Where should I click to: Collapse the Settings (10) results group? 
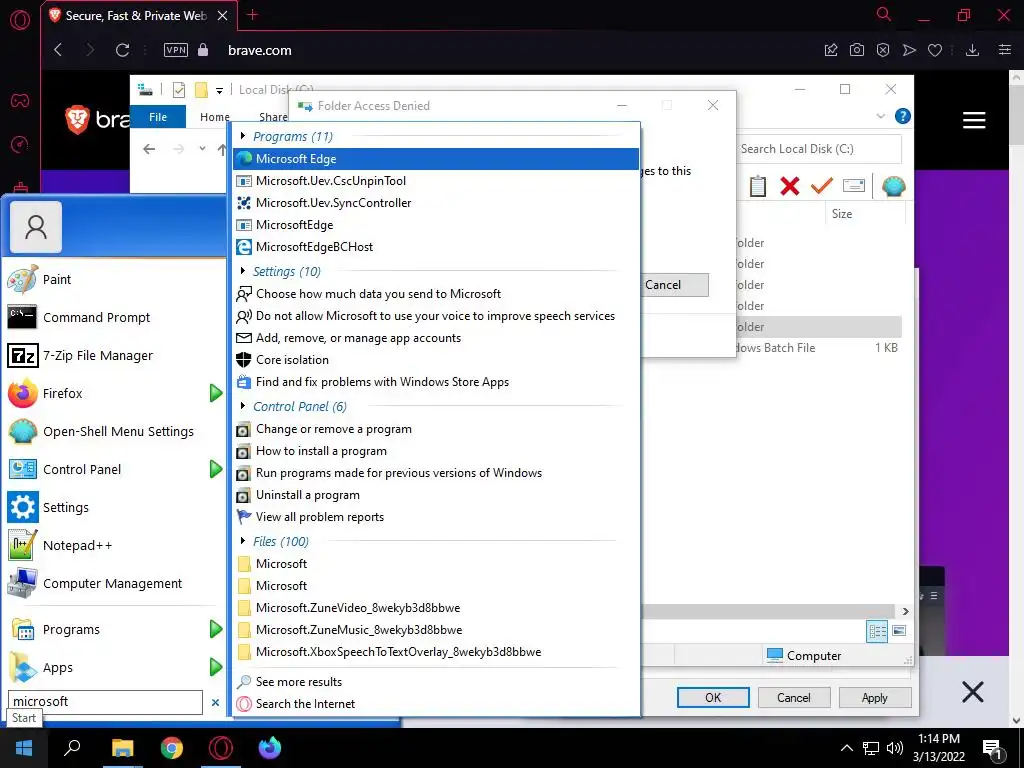243,271
